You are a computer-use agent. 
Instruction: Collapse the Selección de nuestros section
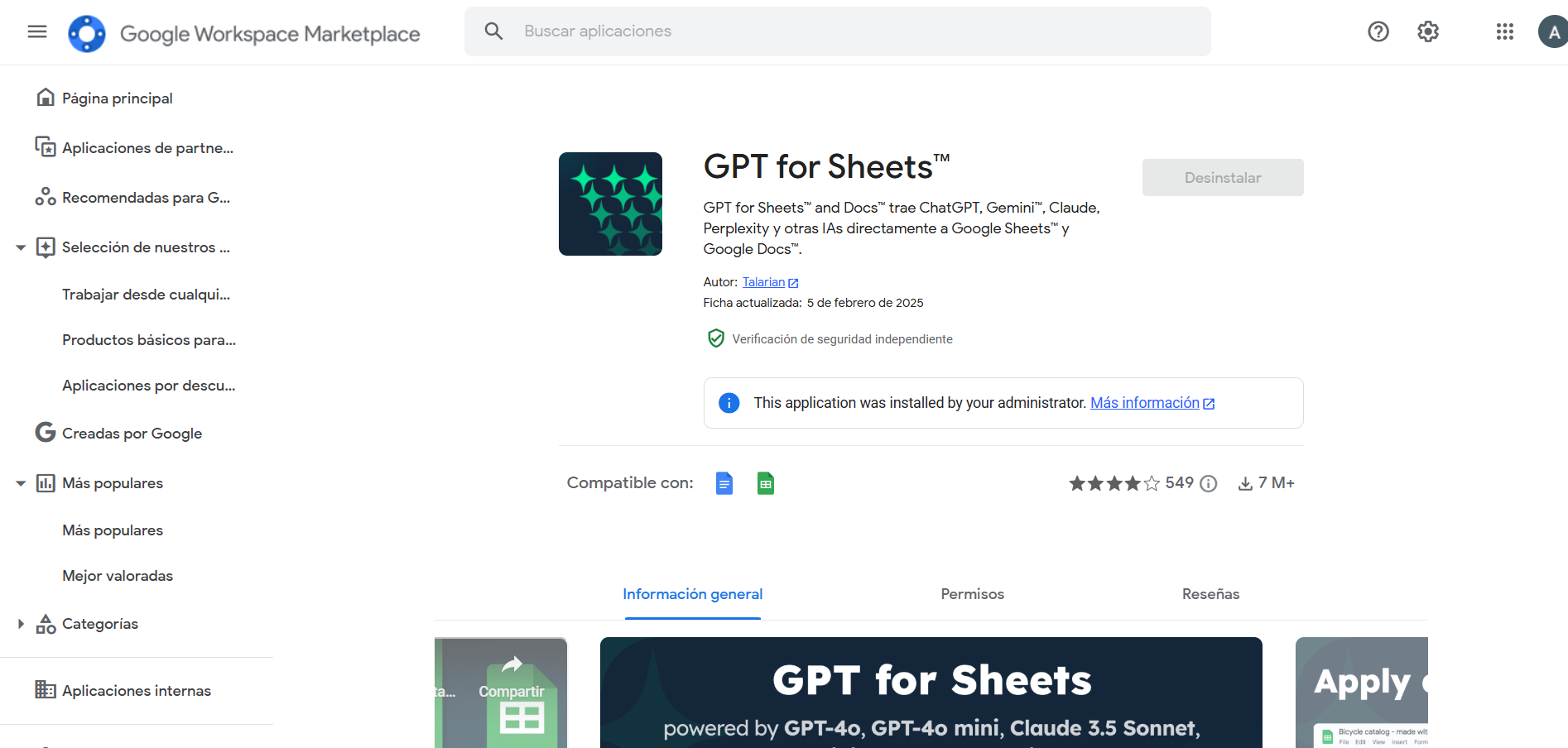(21, 247)
